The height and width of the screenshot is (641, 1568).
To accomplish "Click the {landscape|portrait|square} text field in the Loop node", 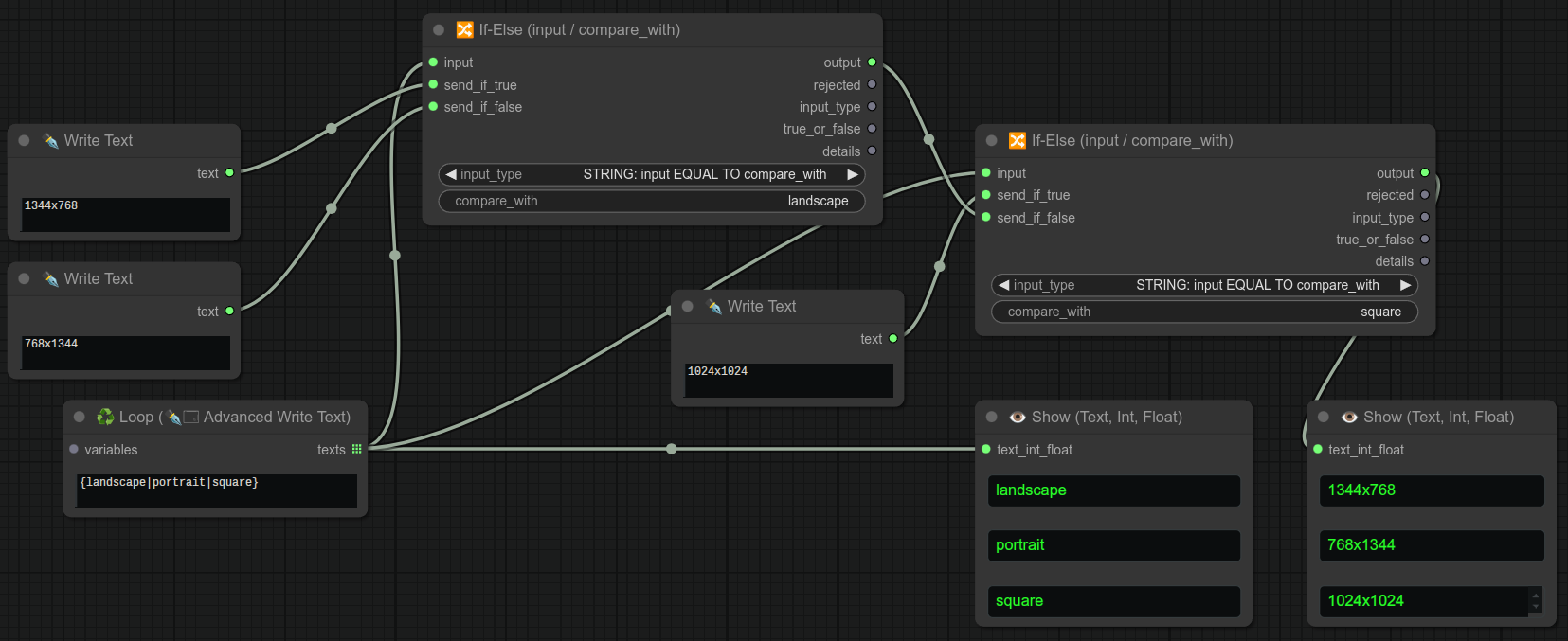I will click(216, 490).
